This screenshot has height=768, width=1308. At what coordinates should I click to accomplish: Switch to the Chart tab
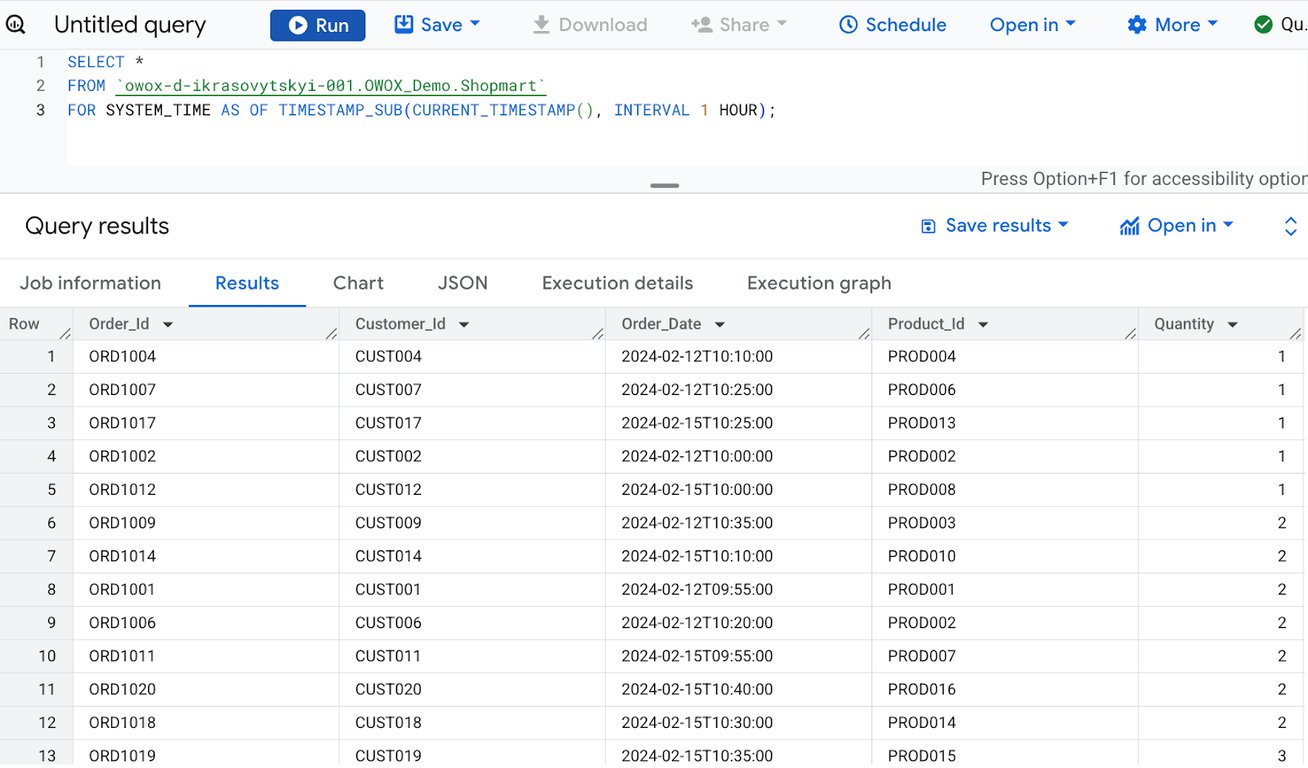coord(358,283)
